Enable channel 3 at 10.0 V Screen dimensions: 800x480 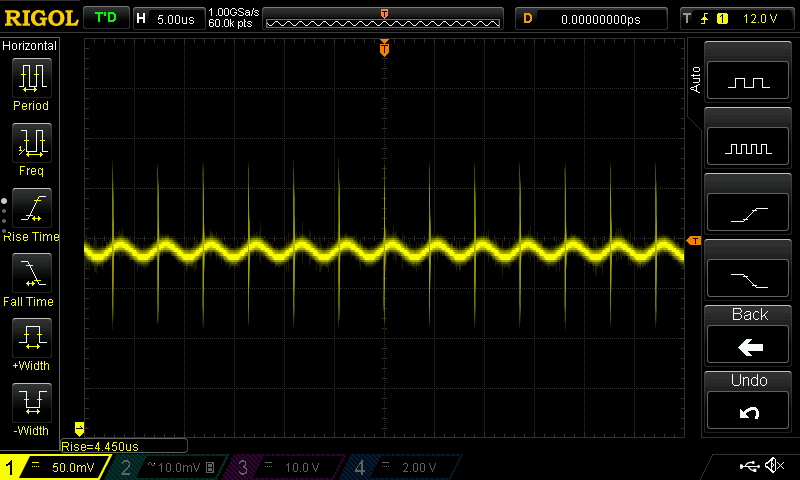pyautogui.click(x=283, y=467)
